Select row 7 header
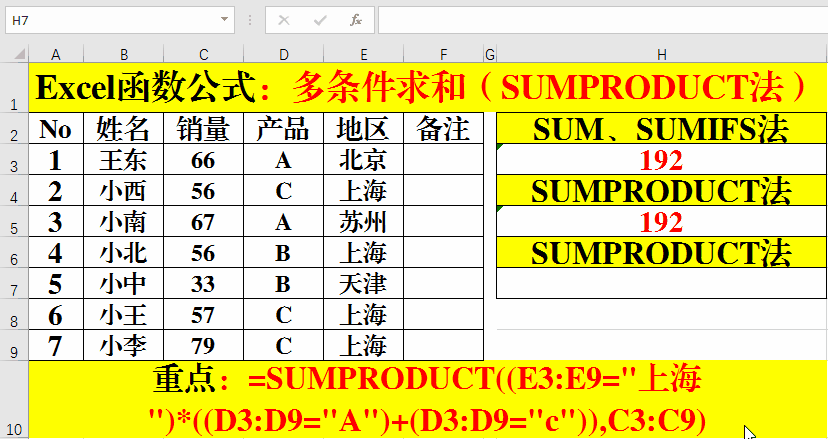Screen dimensions: 828x439 pos(14,283)
